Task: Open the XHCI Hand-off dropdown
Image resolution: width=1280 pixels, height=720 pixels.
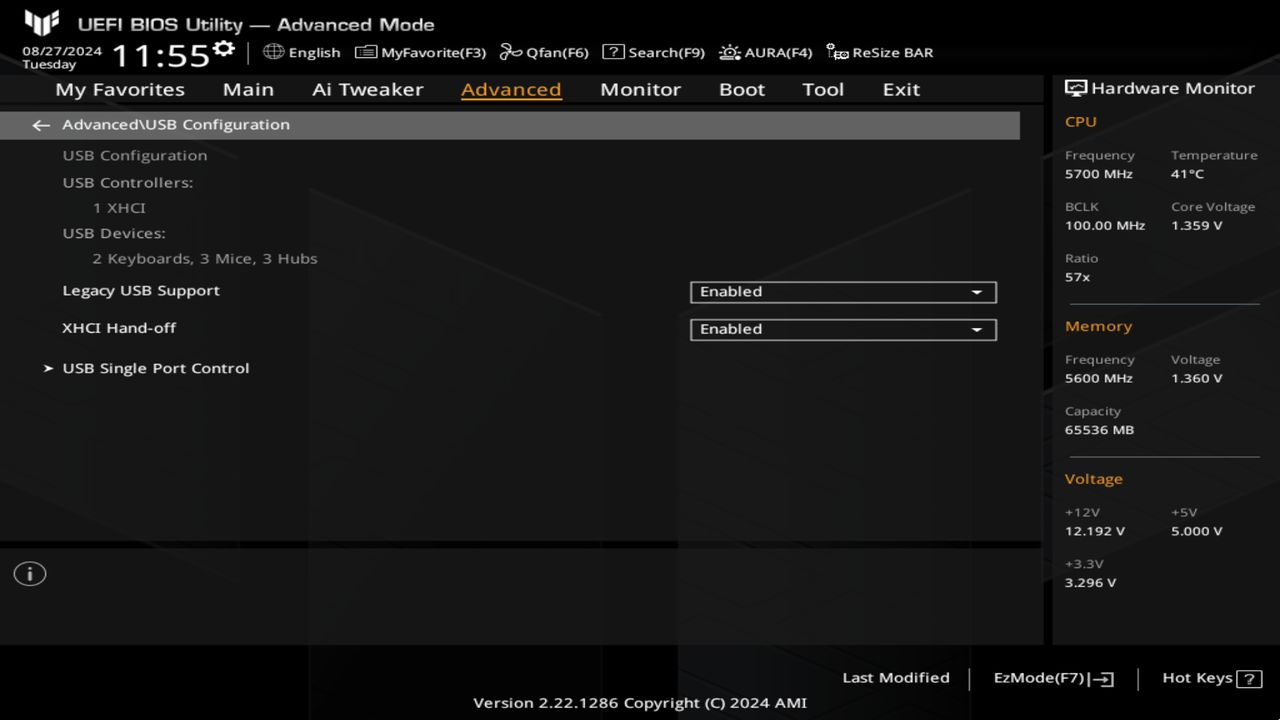Action: point(843,329)
